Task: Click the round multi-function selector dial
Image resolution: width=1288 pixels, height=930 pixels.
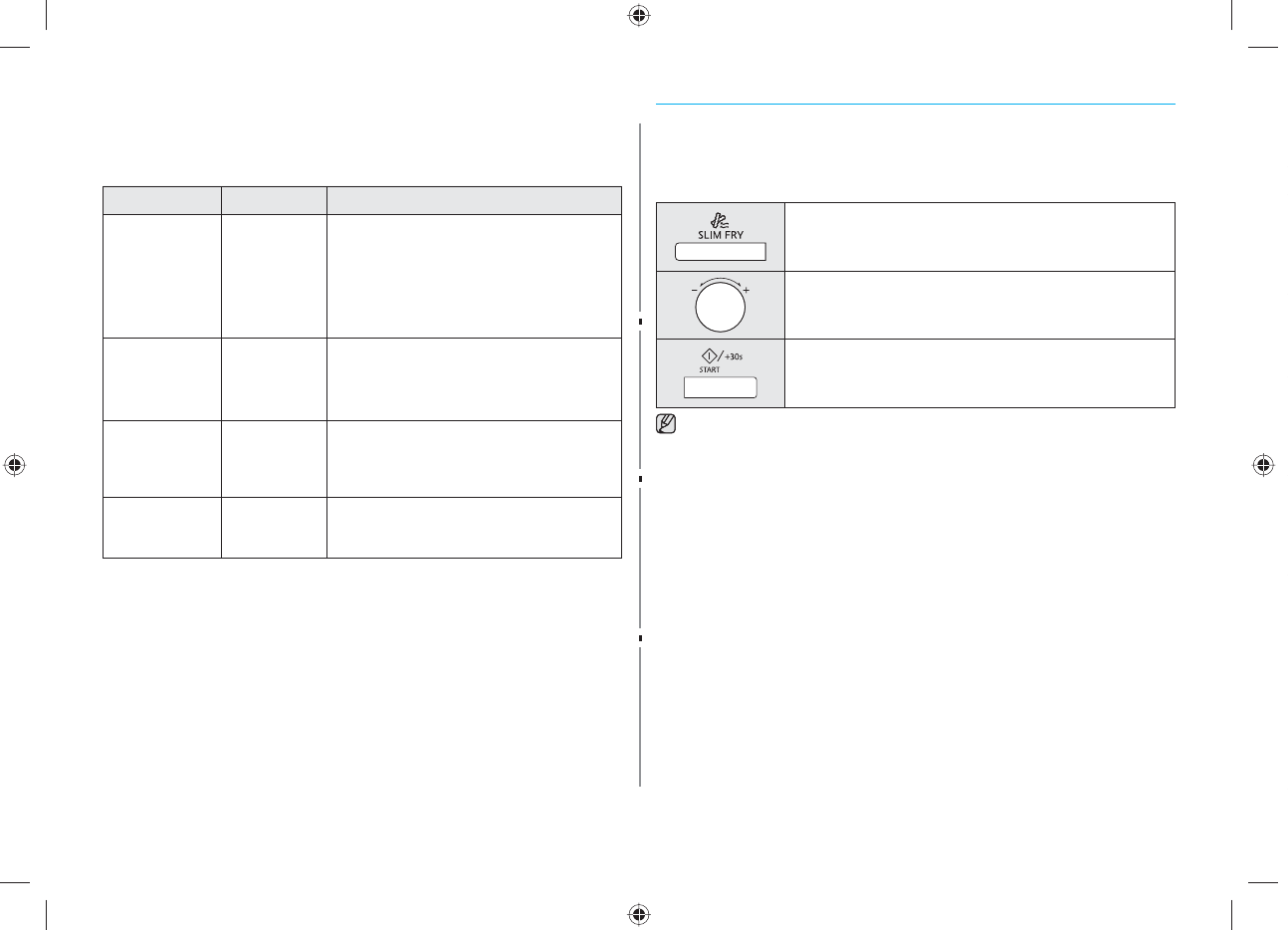Action: click(720, 308)
